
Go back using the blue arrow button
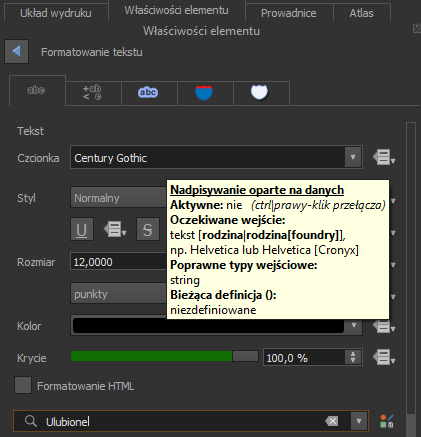point(16,51)
